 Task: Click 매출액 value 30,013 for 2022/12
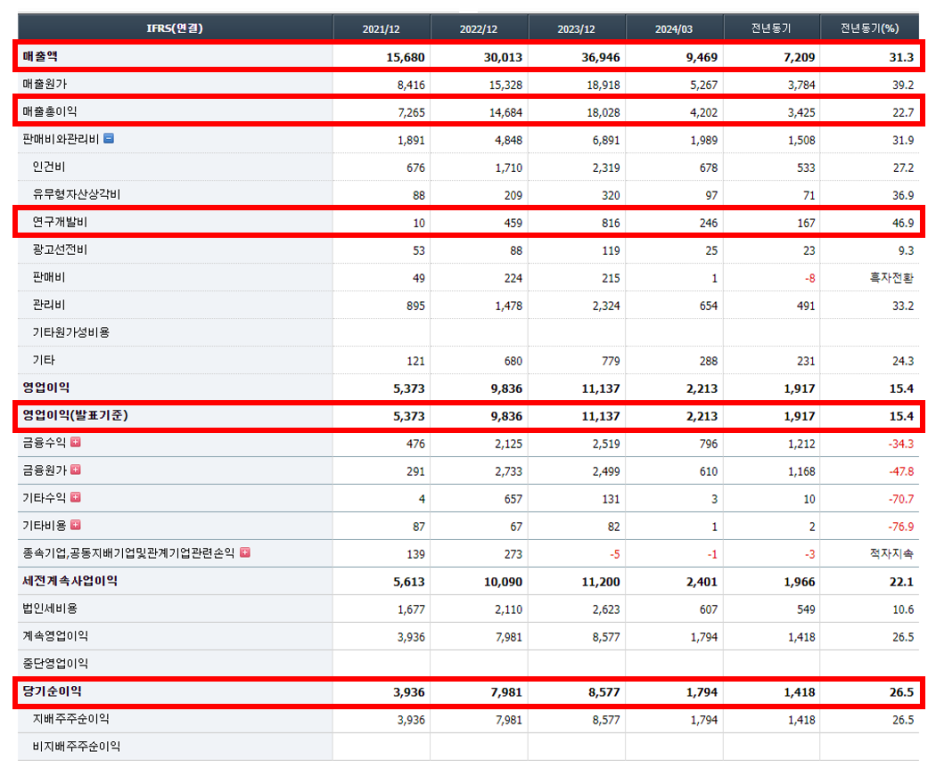[503, 57]
